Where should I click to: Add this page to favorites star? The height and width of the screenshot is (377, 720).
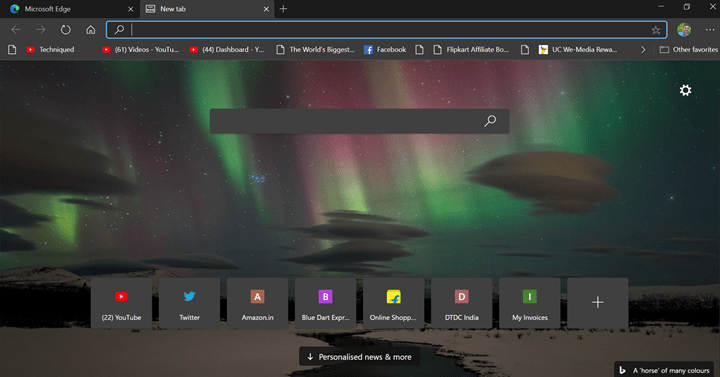tap(656, 30)
